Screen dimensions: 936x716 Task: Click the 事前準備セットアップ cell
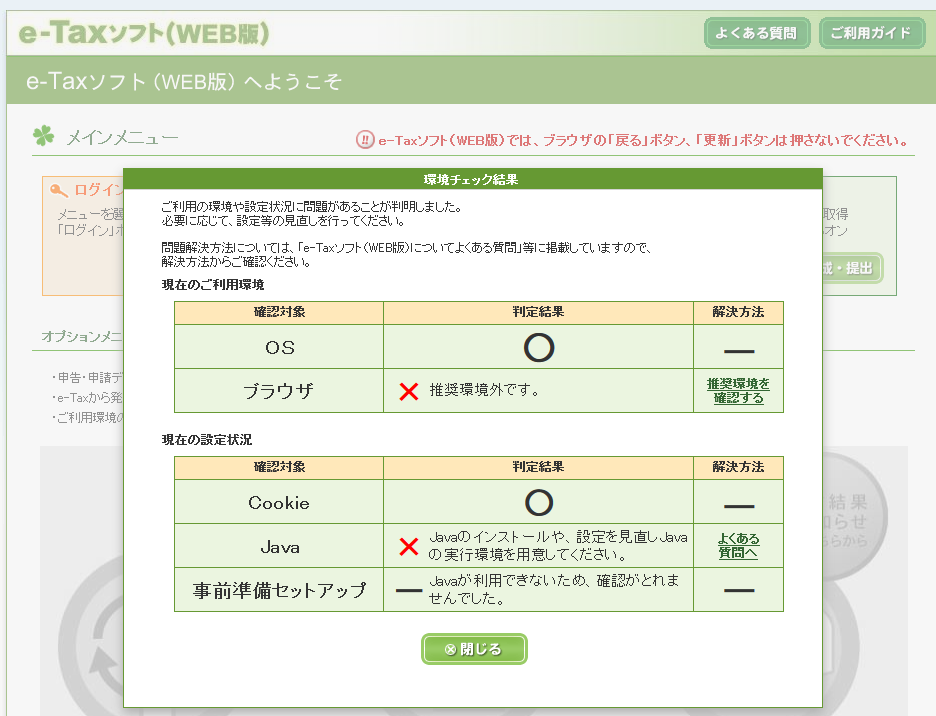279,590
